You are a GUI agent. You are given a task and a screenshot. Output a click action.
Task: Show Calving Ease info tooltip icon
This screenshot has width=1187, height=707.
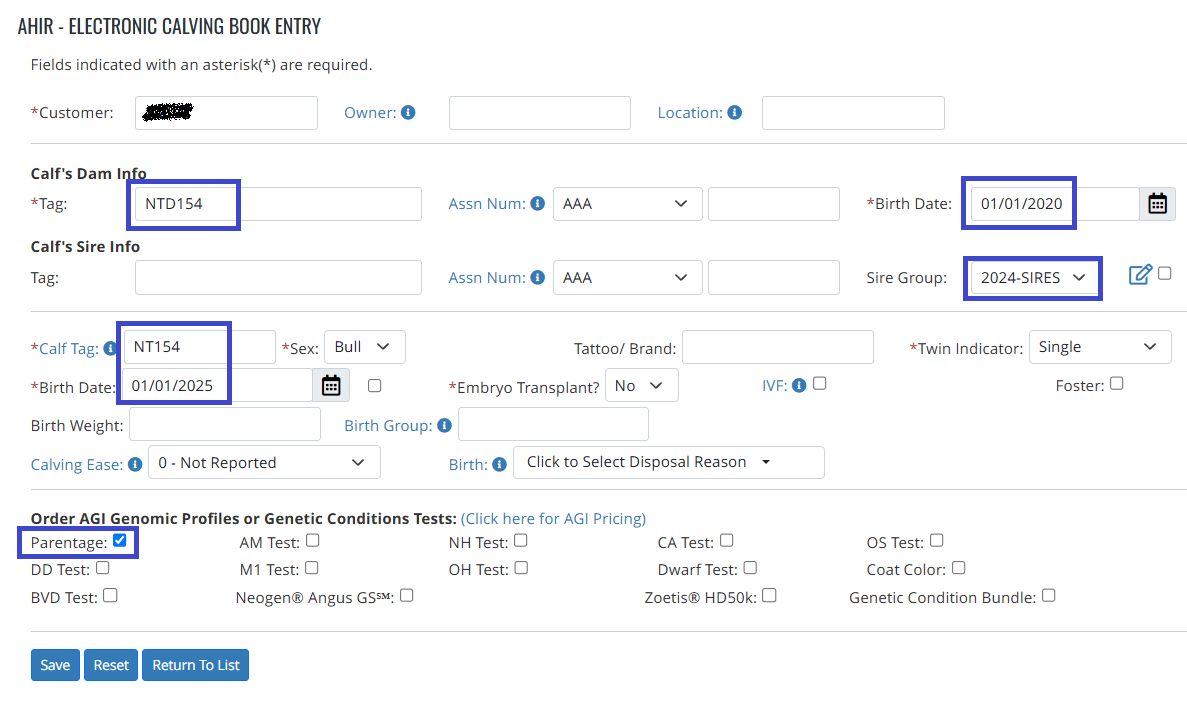point(135,465)
